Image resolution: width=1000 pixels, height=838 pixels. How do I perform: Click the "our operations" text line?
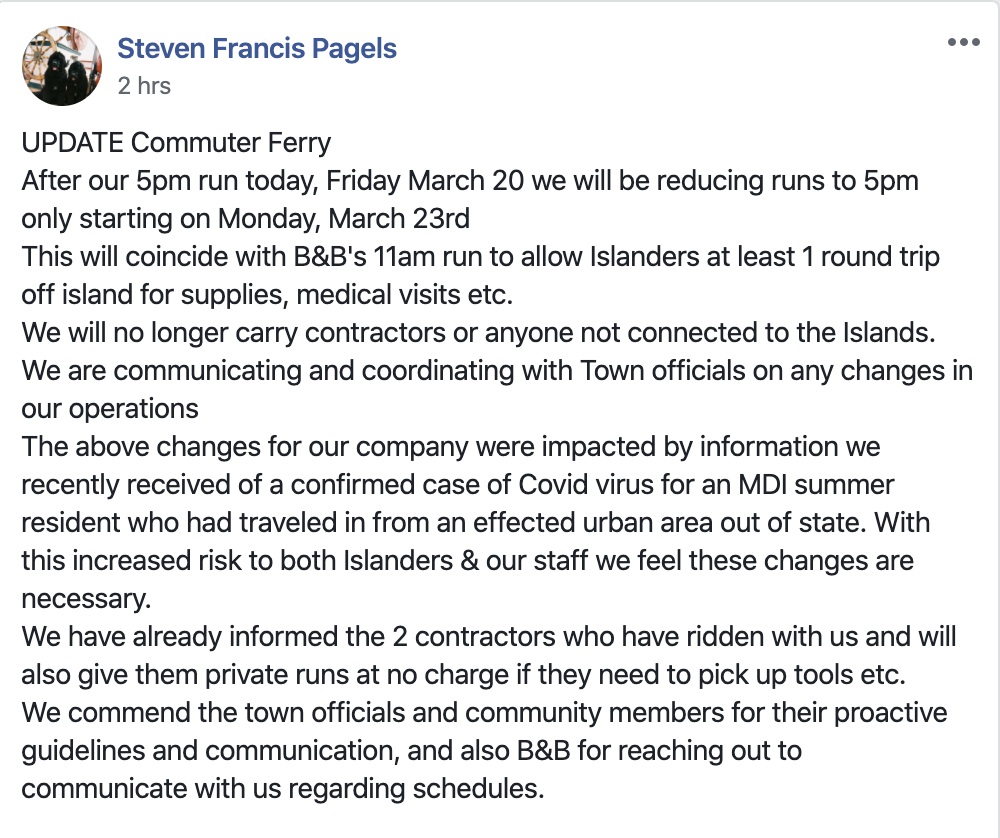coord(110,409)
